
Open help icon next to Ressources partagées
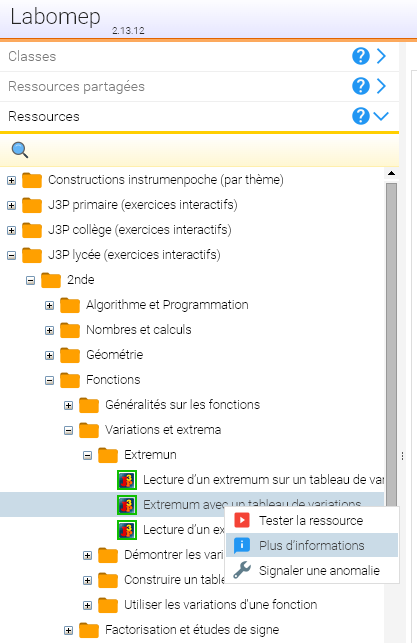(361, 86)
